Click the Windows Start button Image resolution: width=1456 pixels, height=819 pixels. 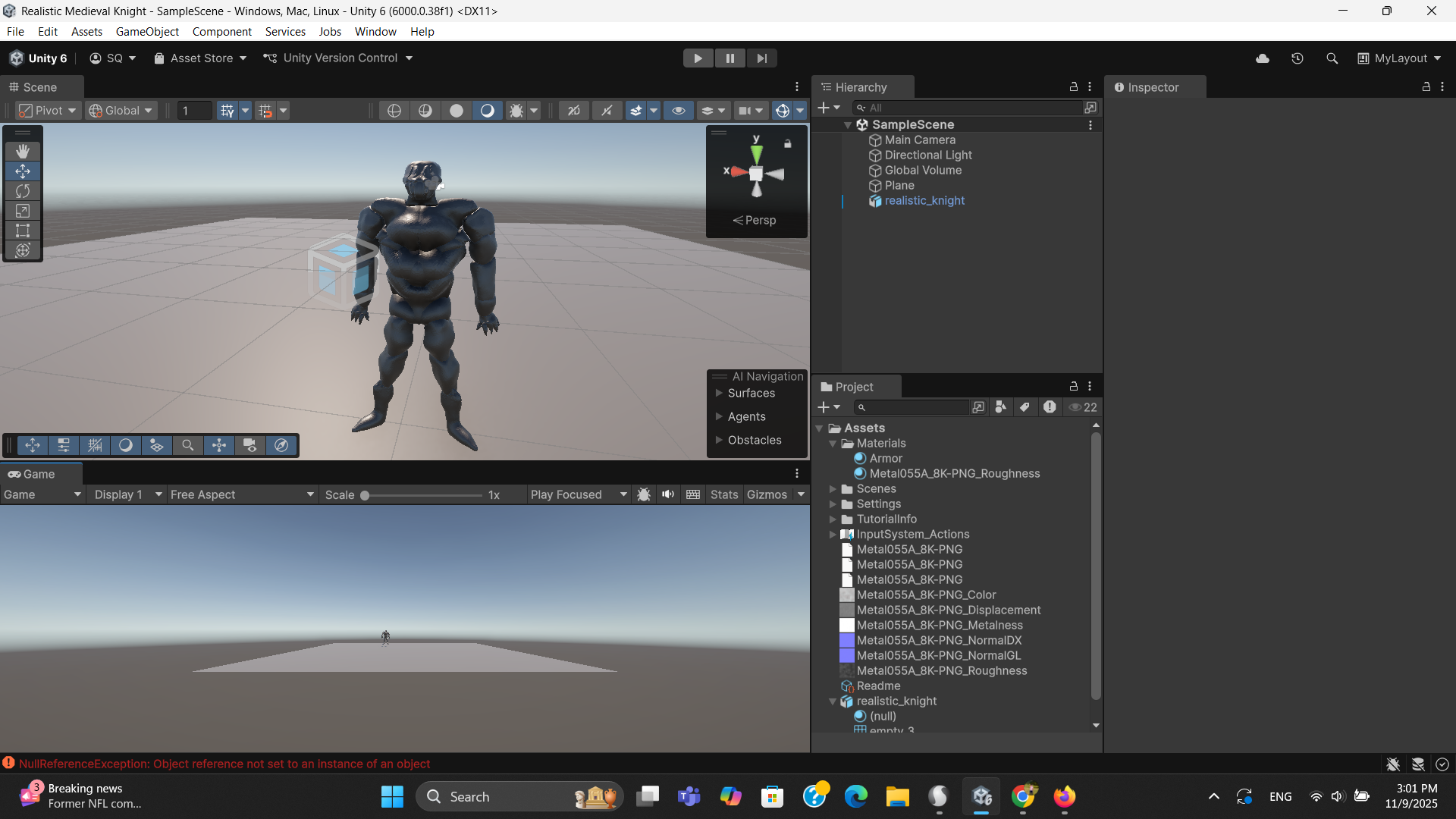(x=392, y=796)
